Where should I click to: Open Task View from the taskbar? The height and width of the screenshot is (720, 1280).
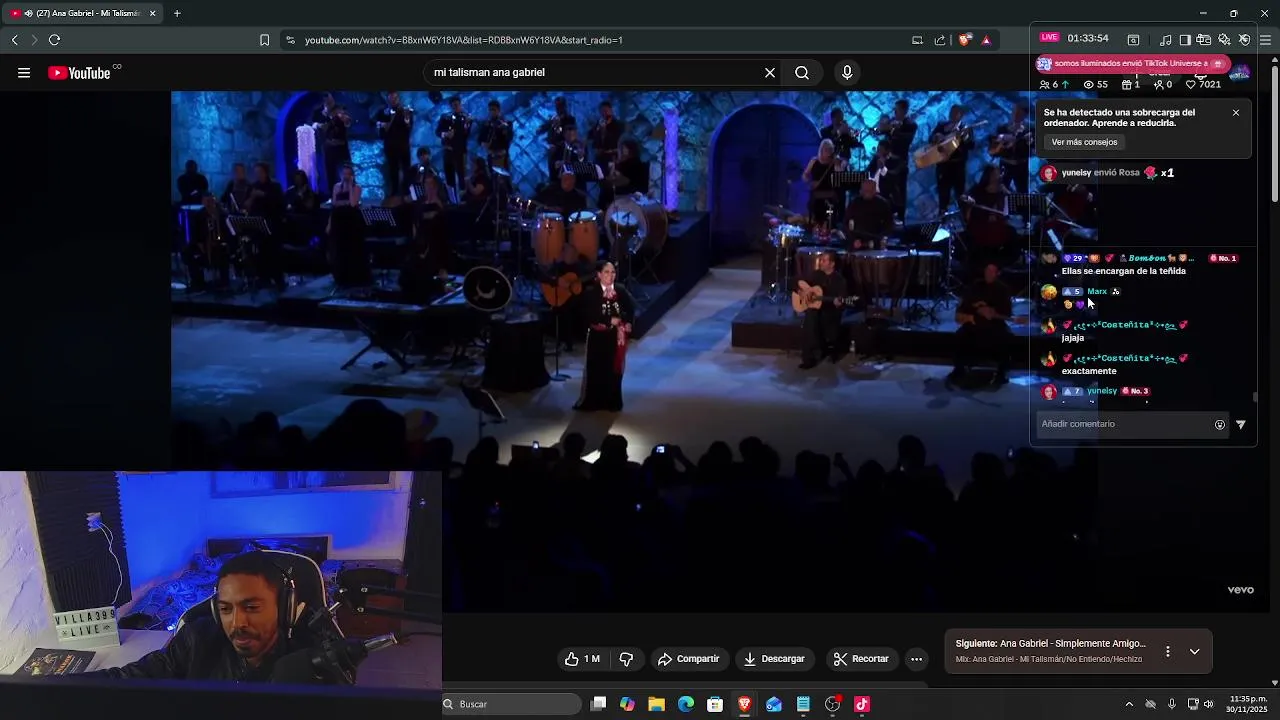click(x=598, y=704)
